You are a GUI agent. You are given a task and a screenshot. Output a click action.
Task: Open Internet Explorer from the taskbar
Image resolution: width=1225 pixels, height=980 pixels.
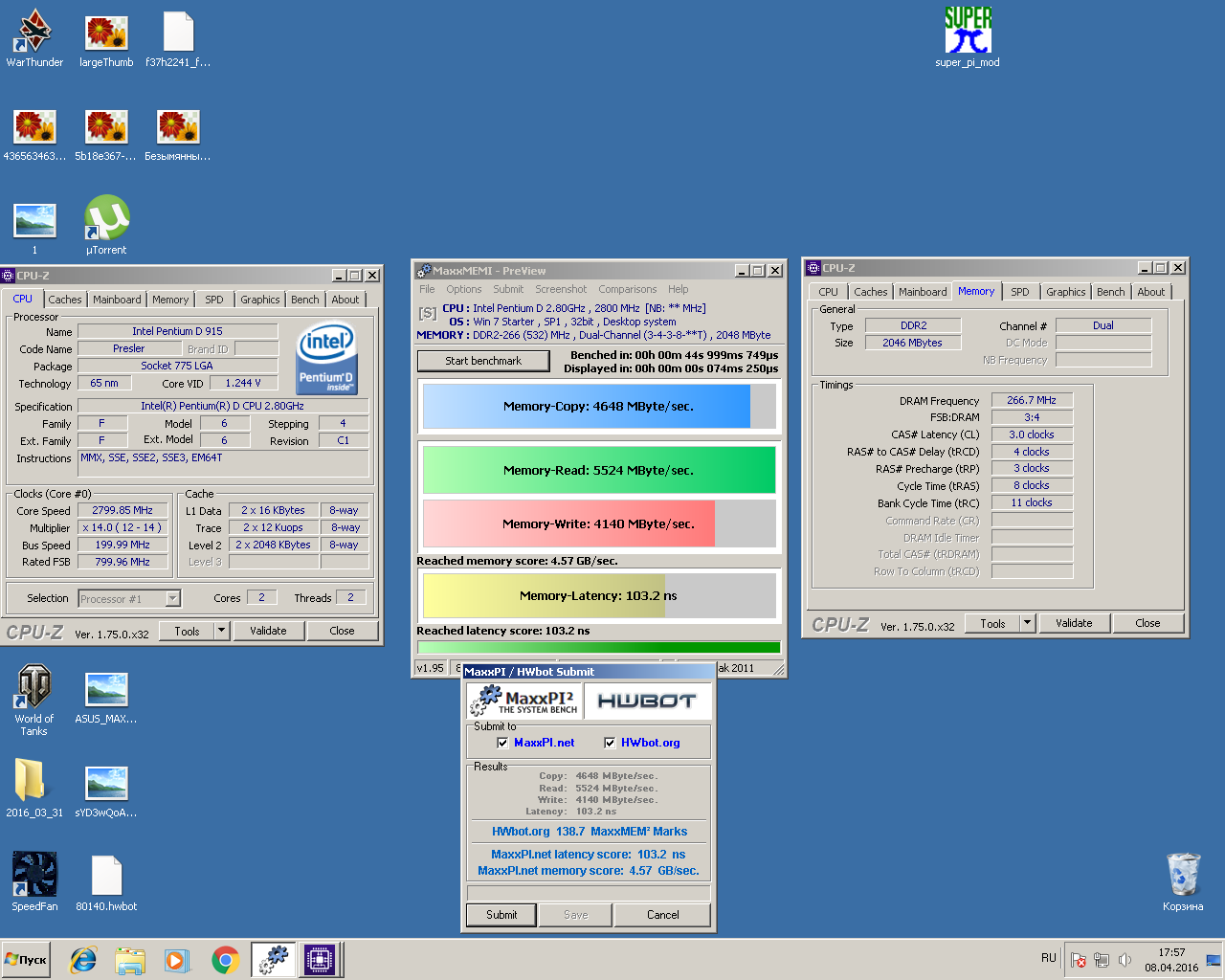click(x=83, y=959)
